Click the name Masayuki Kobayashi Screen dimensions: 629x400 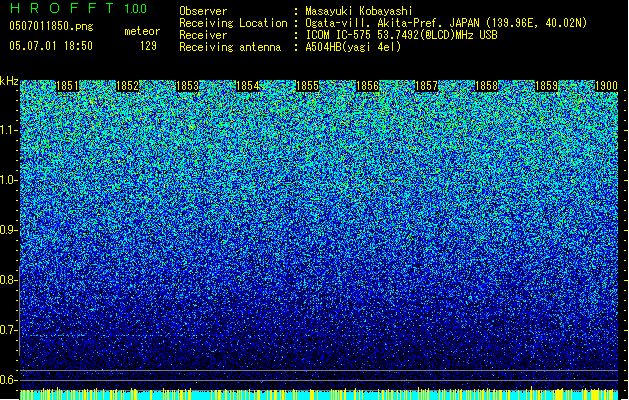[359, 11]
